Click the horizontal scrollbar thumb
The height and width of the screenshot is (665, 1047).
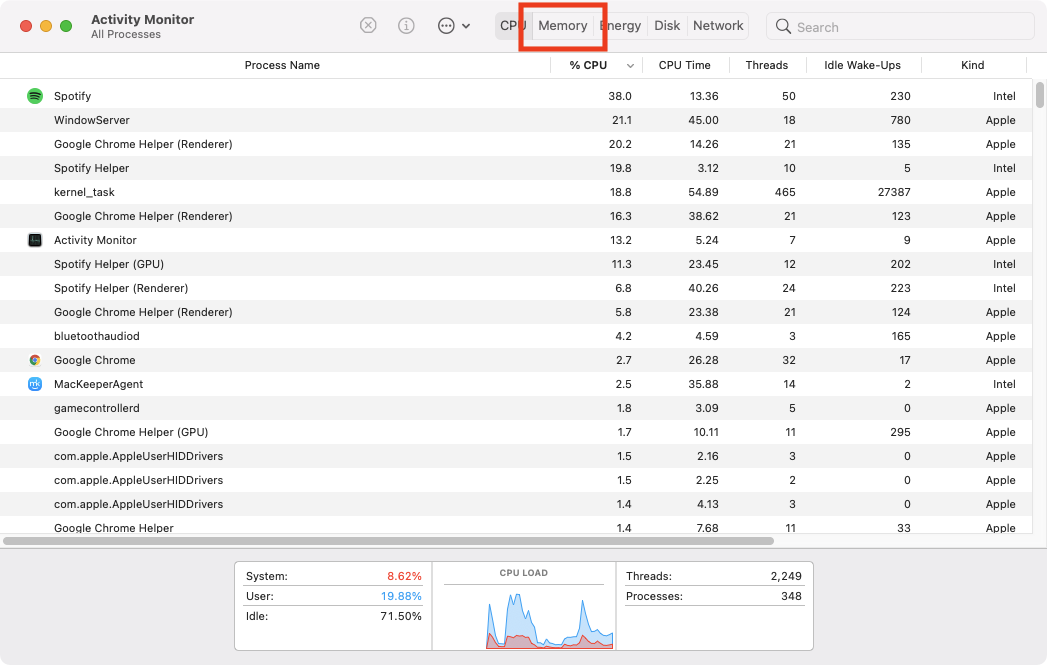[x=388, y=541]
